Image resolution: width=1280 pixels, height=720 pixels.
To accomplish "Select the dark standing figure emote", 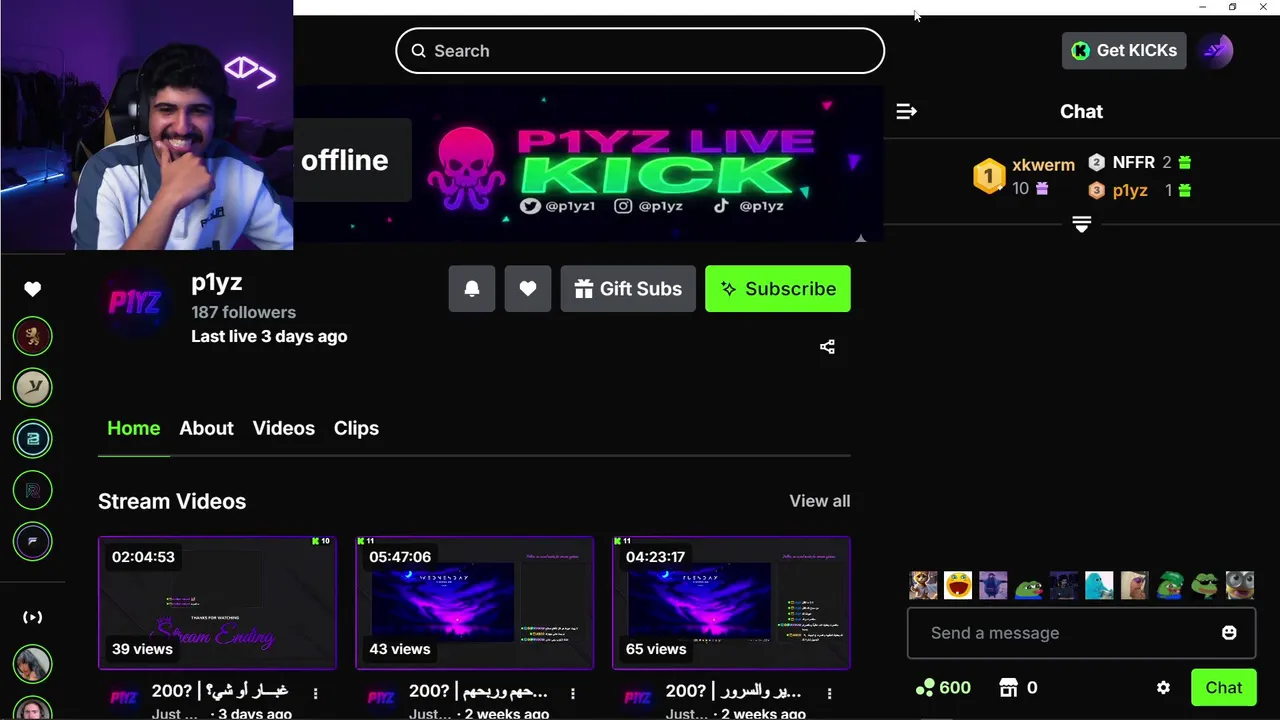I will pyautogui.click(x=993, y=585).
